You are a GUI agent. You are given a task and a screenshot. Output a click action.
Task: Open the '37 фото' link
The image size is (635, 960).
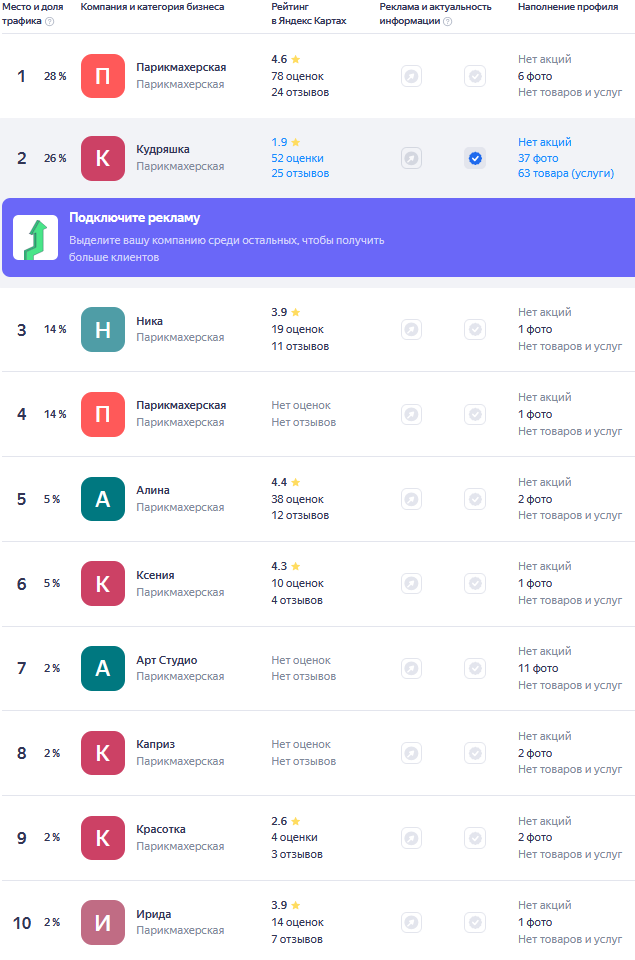pos(538,158)
